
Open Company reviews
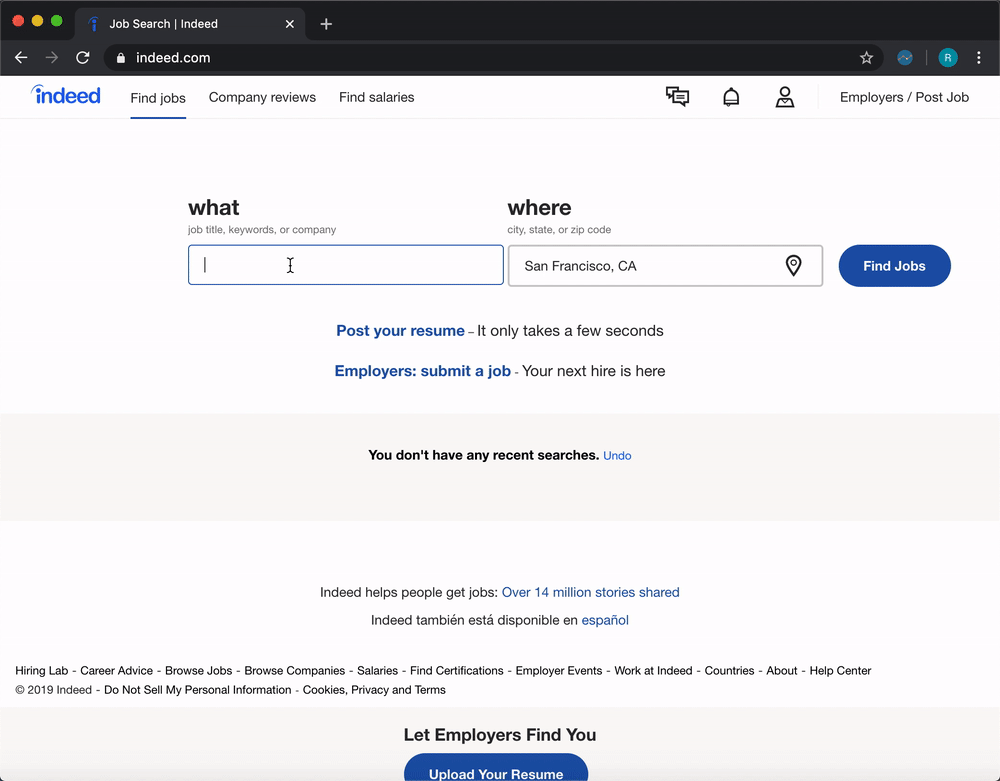click(262, 97)
